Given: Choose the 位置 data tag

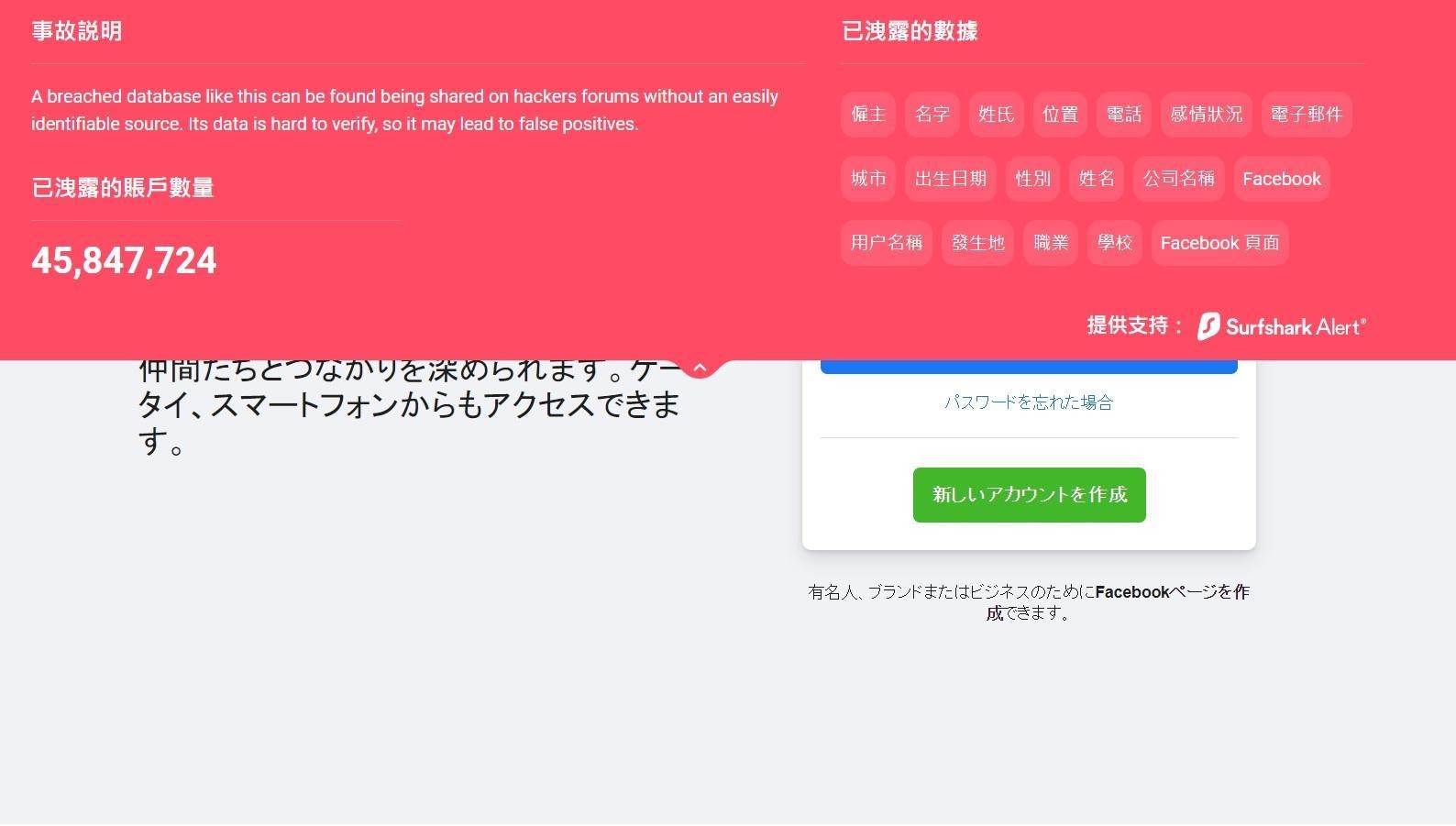Looking at the screenshot, I should click(1060, 115).
